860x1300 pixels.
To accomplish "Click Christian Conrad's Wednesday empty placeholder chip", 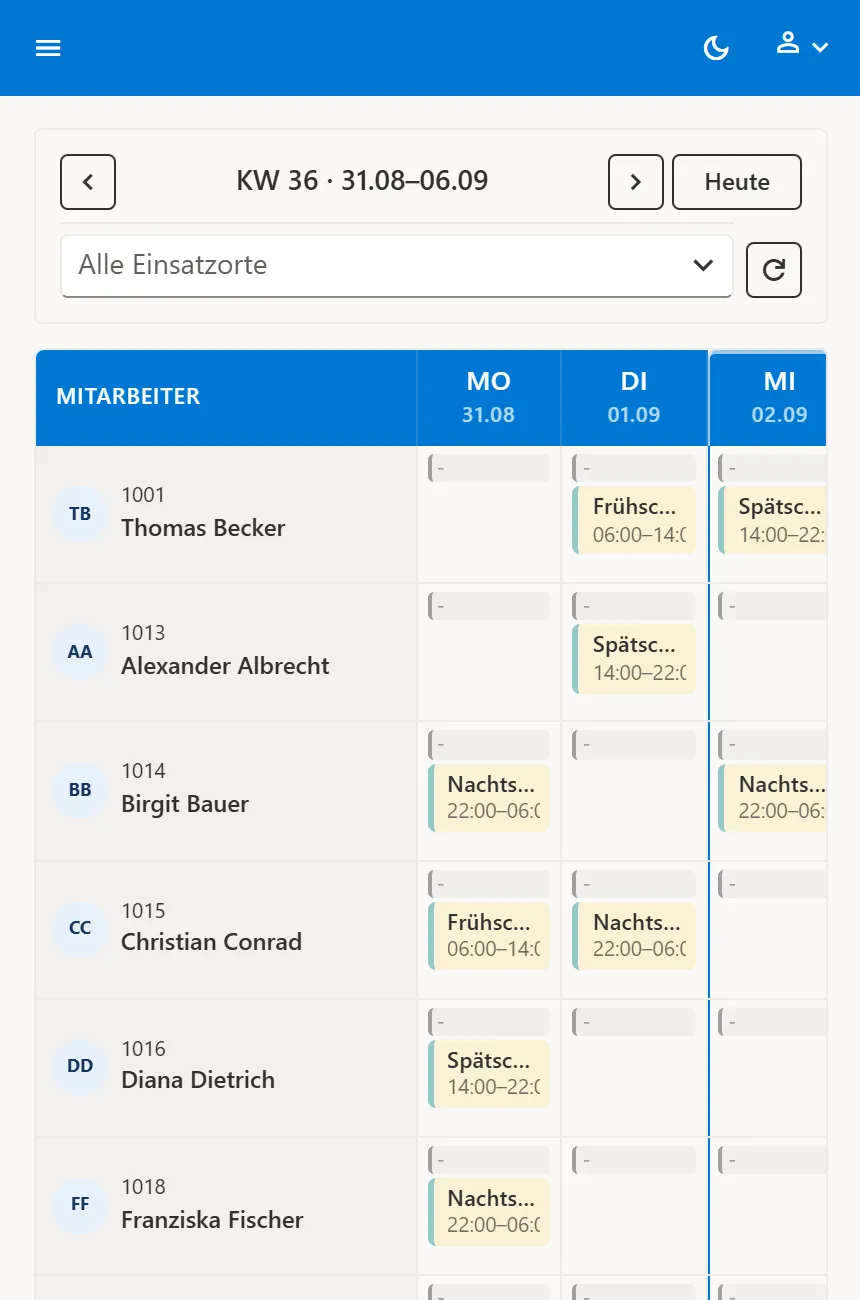I will [x=772, y=884].
